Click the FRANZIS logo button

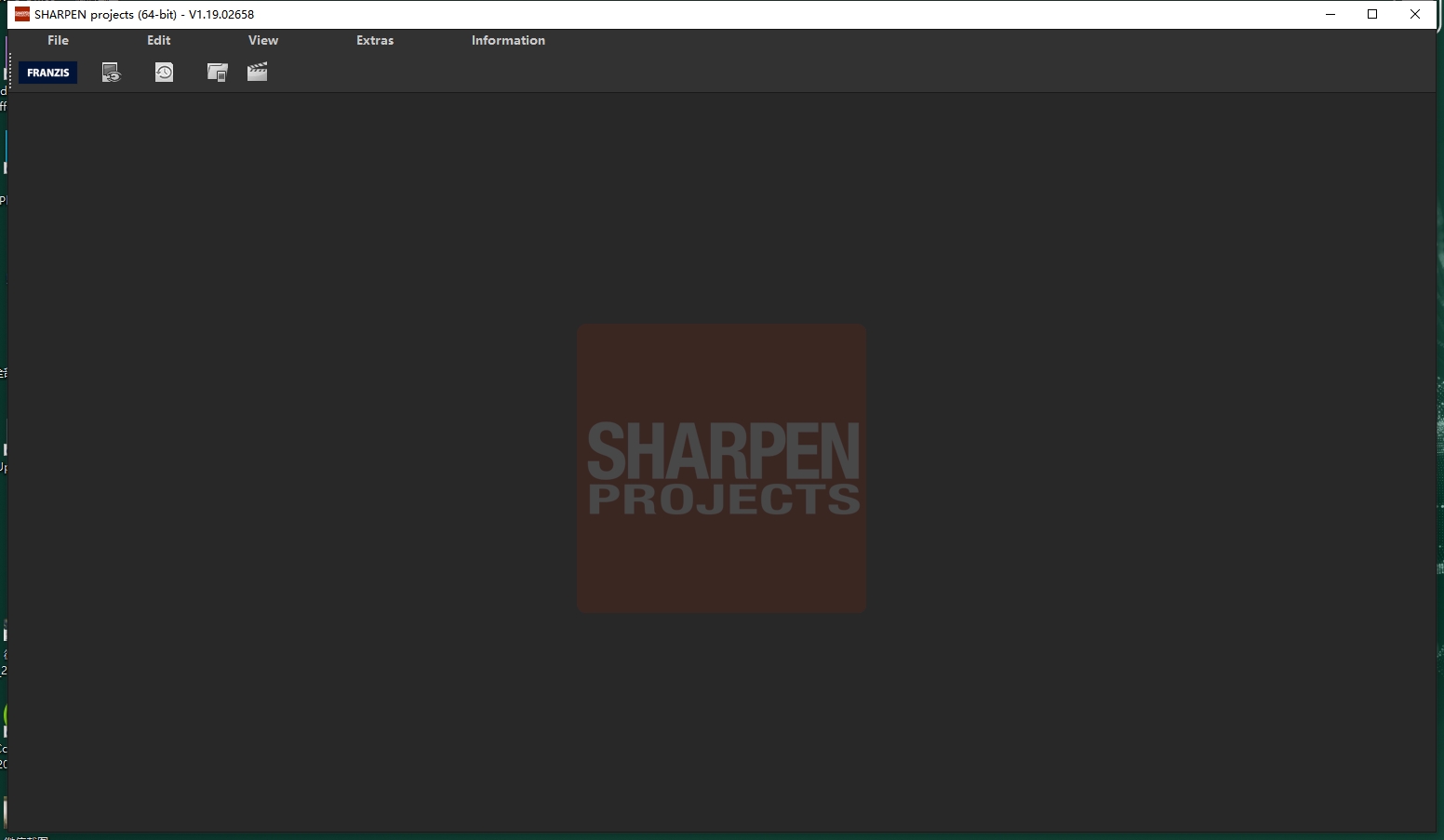point(48,73)
